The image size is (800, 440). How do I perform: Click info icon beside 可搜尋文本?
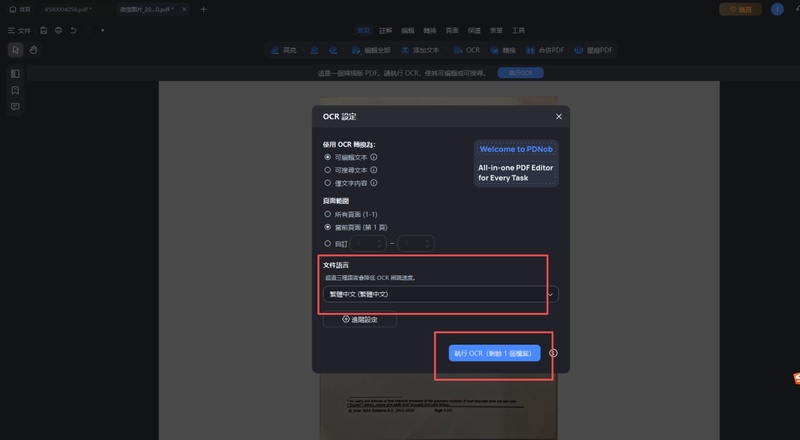(373, 170)
